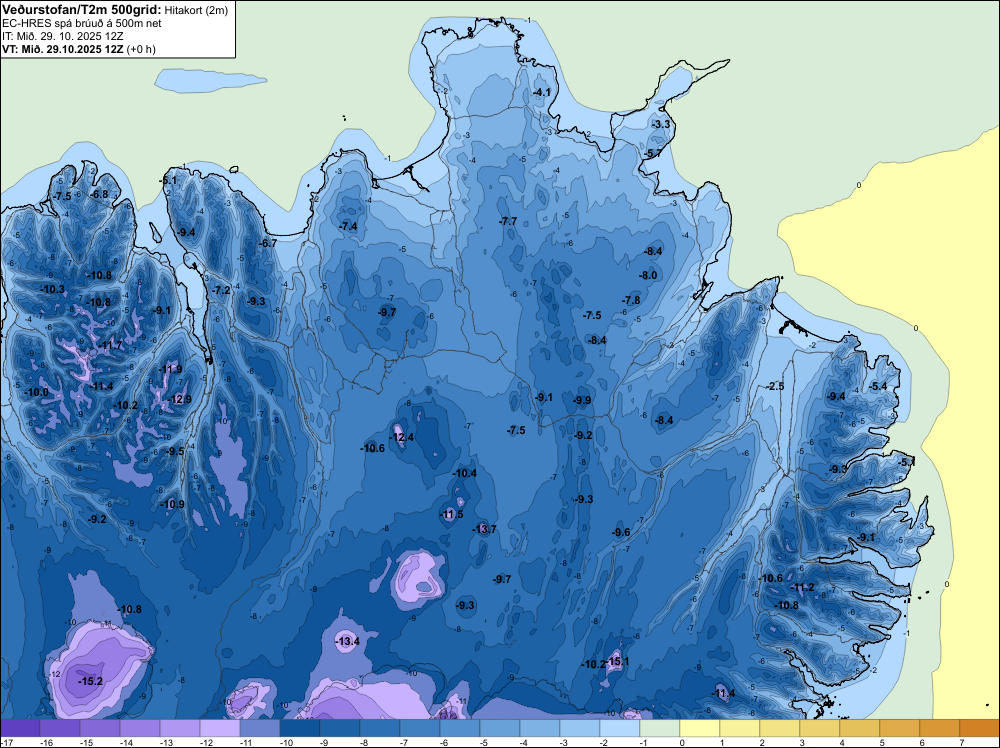Click the -12.9 temperature value on the map

[x=179, y=399]
